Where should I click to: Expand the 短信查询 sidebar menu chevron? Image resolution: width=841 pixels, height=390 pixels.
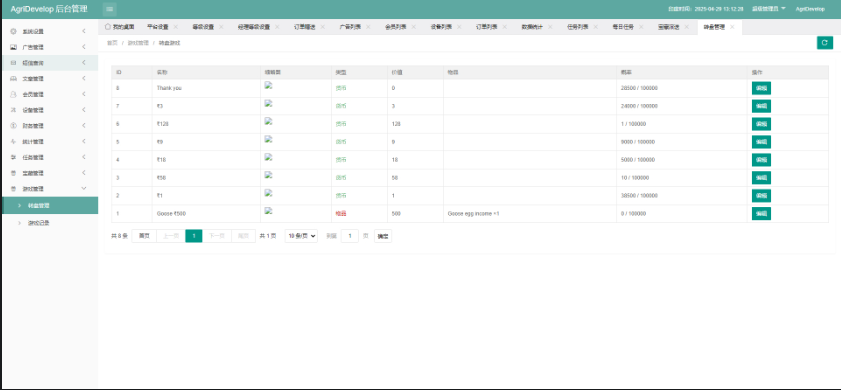coord(84,63)
